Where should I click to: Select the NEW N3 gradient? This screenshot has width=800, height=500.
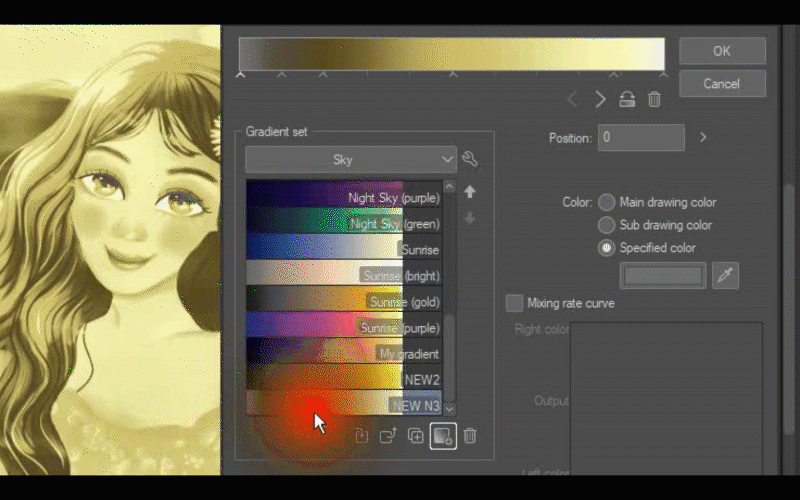(344, 403)
